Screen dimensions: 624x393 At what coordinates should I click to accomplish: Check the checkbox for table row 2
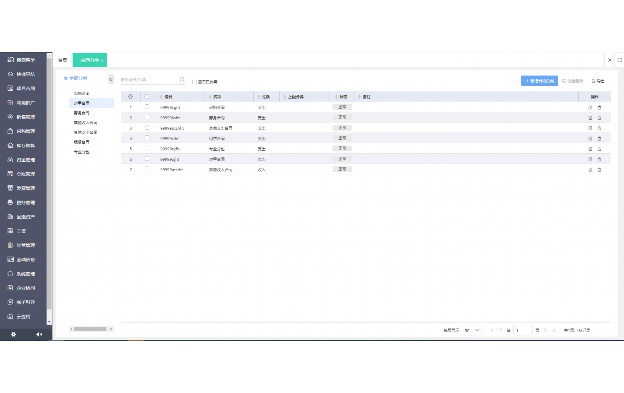coord(146,117)
